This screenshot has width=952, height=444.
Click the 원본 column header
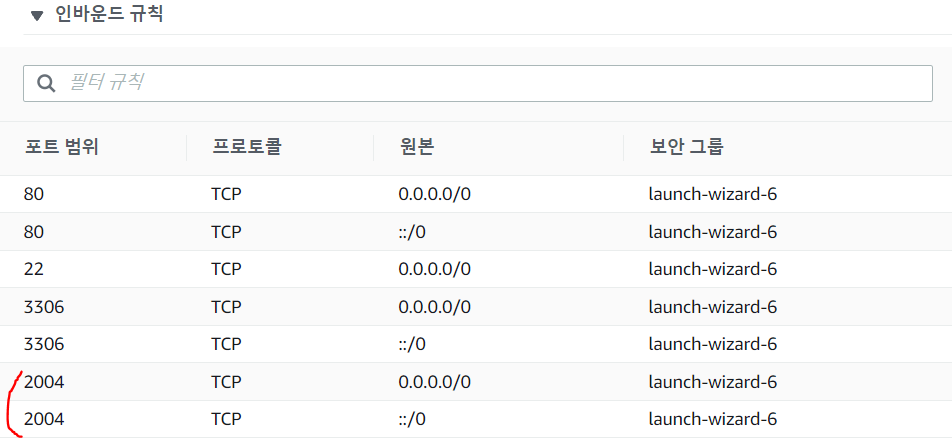click(416, 148)
